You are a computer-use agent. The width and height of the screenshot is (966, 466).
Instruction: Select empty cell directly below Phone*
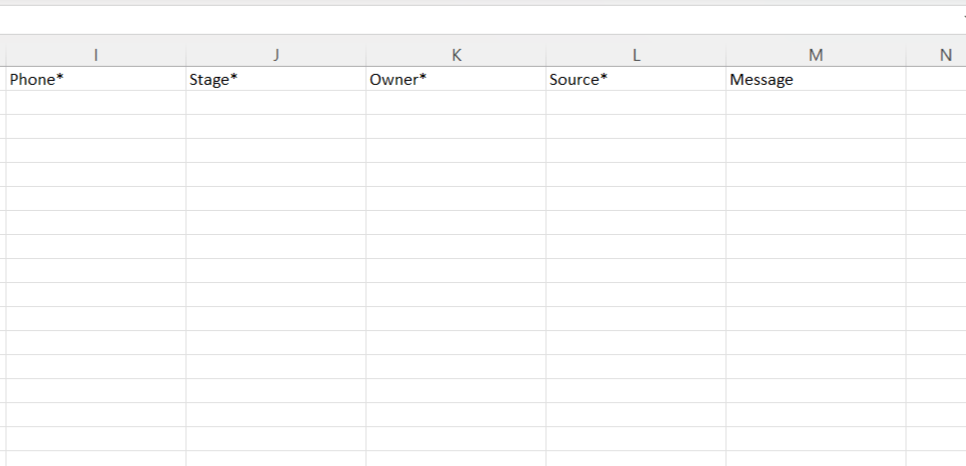coord(96,103)
